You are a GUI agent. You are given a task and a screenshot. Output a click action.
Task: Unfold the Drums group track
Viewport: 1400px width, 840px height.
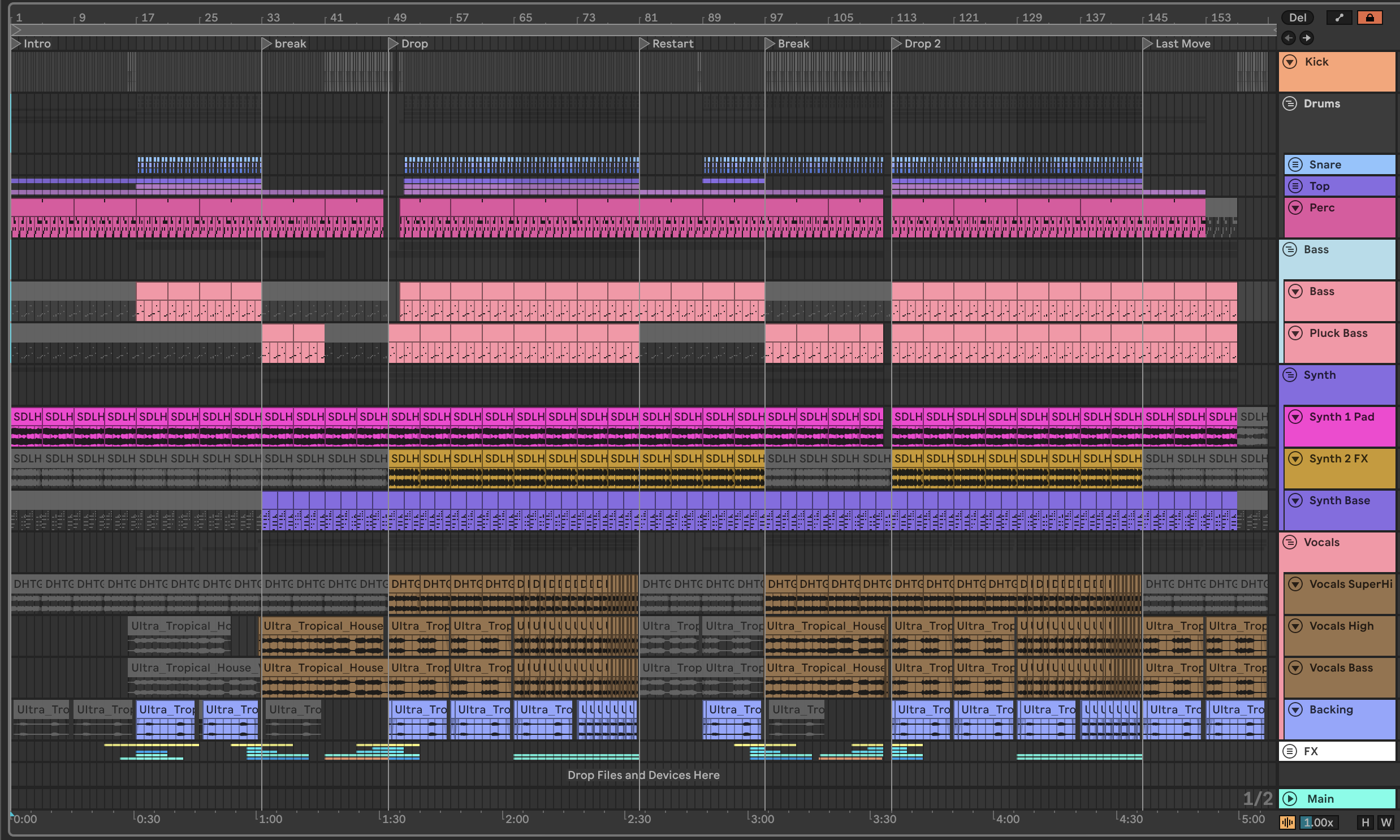pyautogui.click(x=1290, y=103)
